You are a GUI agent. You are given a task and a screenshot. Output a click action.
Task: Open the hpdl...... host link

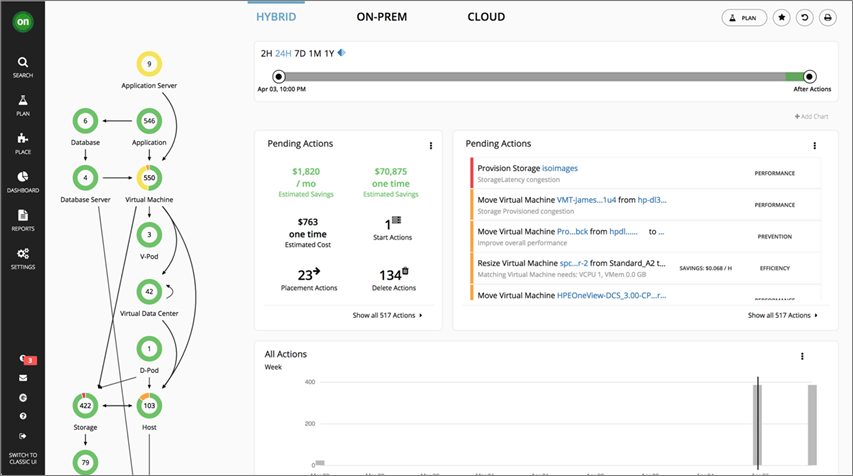623,231
